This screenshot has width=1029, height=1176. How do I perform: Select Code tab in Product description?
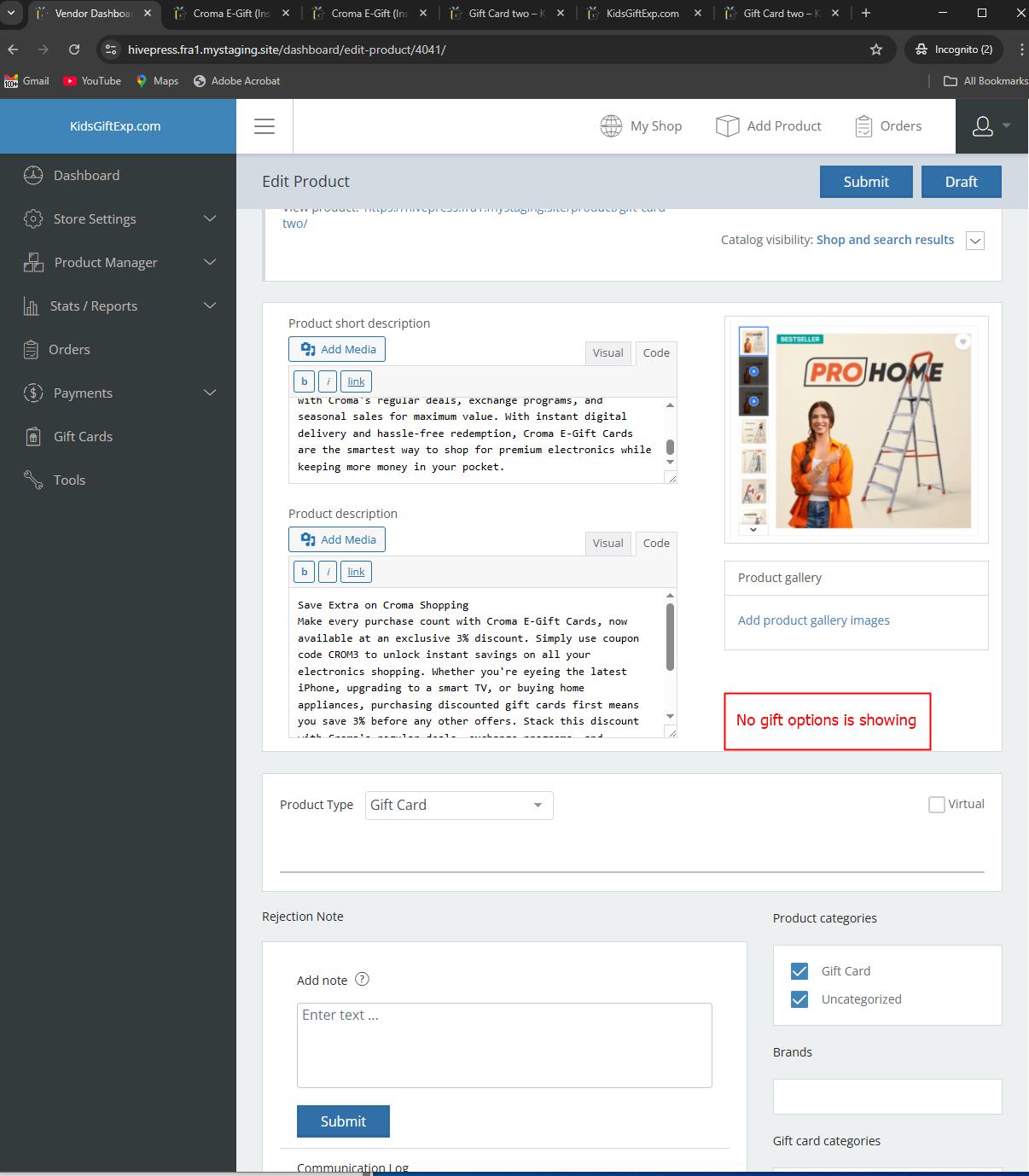point(656,544)
